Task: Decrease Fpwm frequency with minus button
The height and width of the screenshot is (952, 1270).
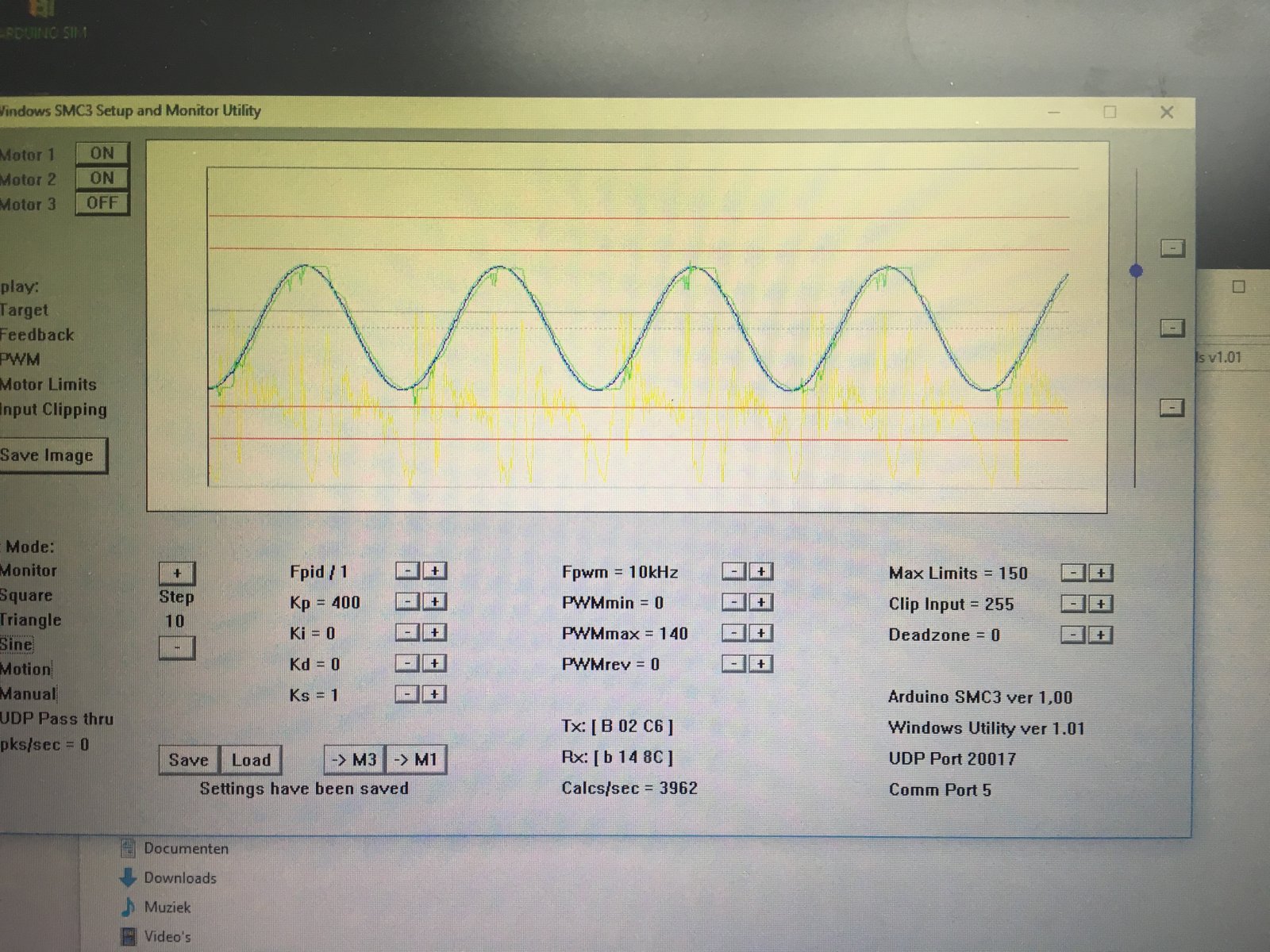Action: point(734,571)
